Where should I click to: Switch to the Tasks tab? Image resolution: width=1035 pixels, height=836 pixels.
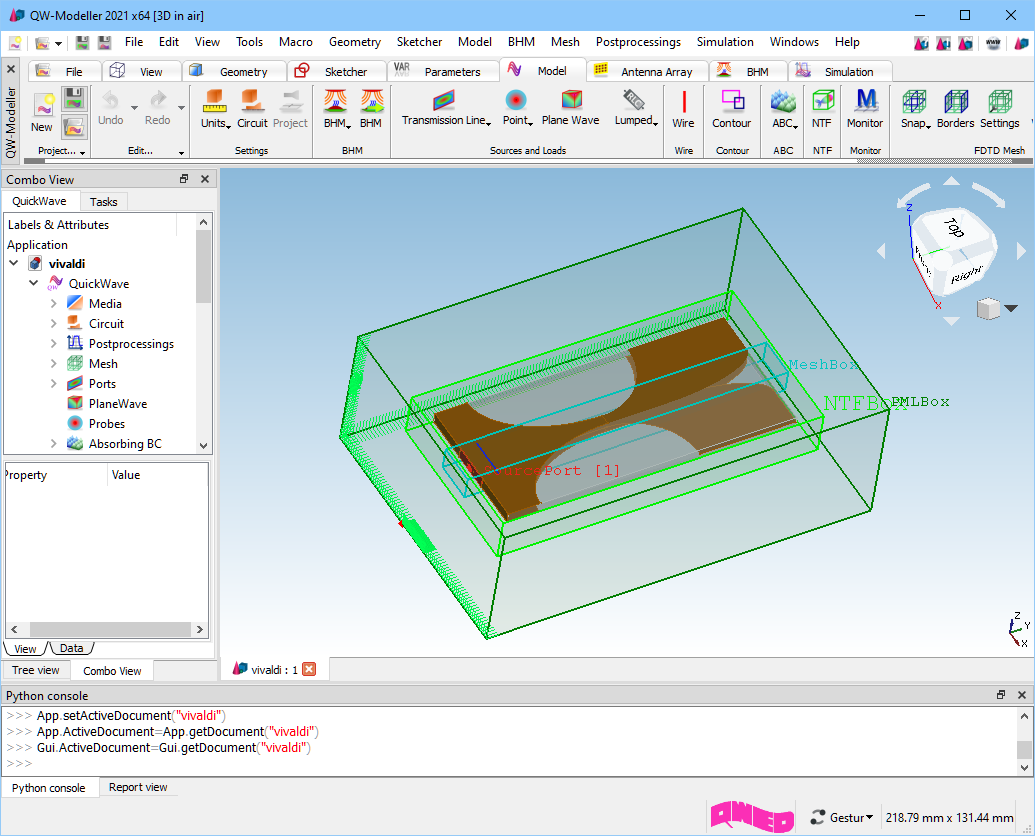[x=104, y=201]
